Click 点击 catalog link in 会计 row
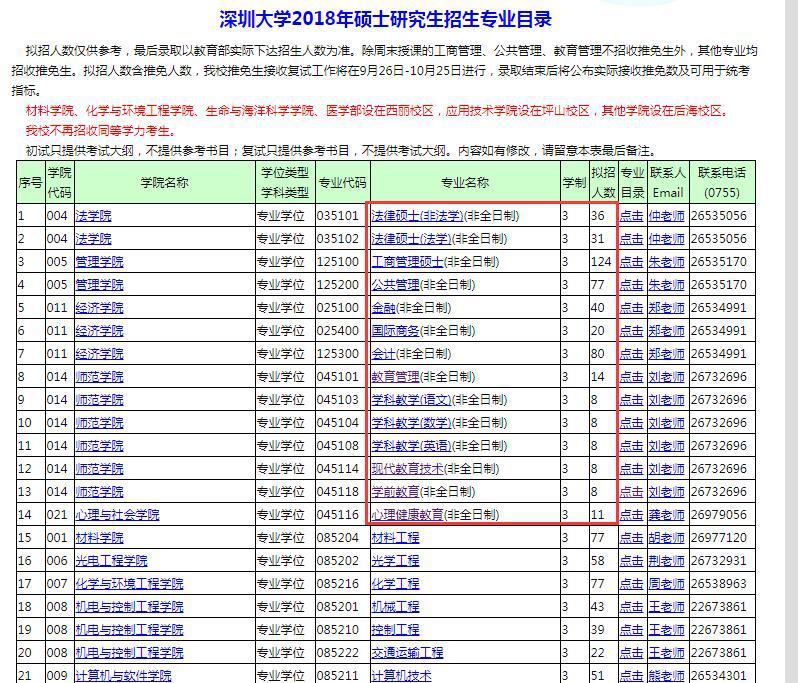 [x=632, y=354]
